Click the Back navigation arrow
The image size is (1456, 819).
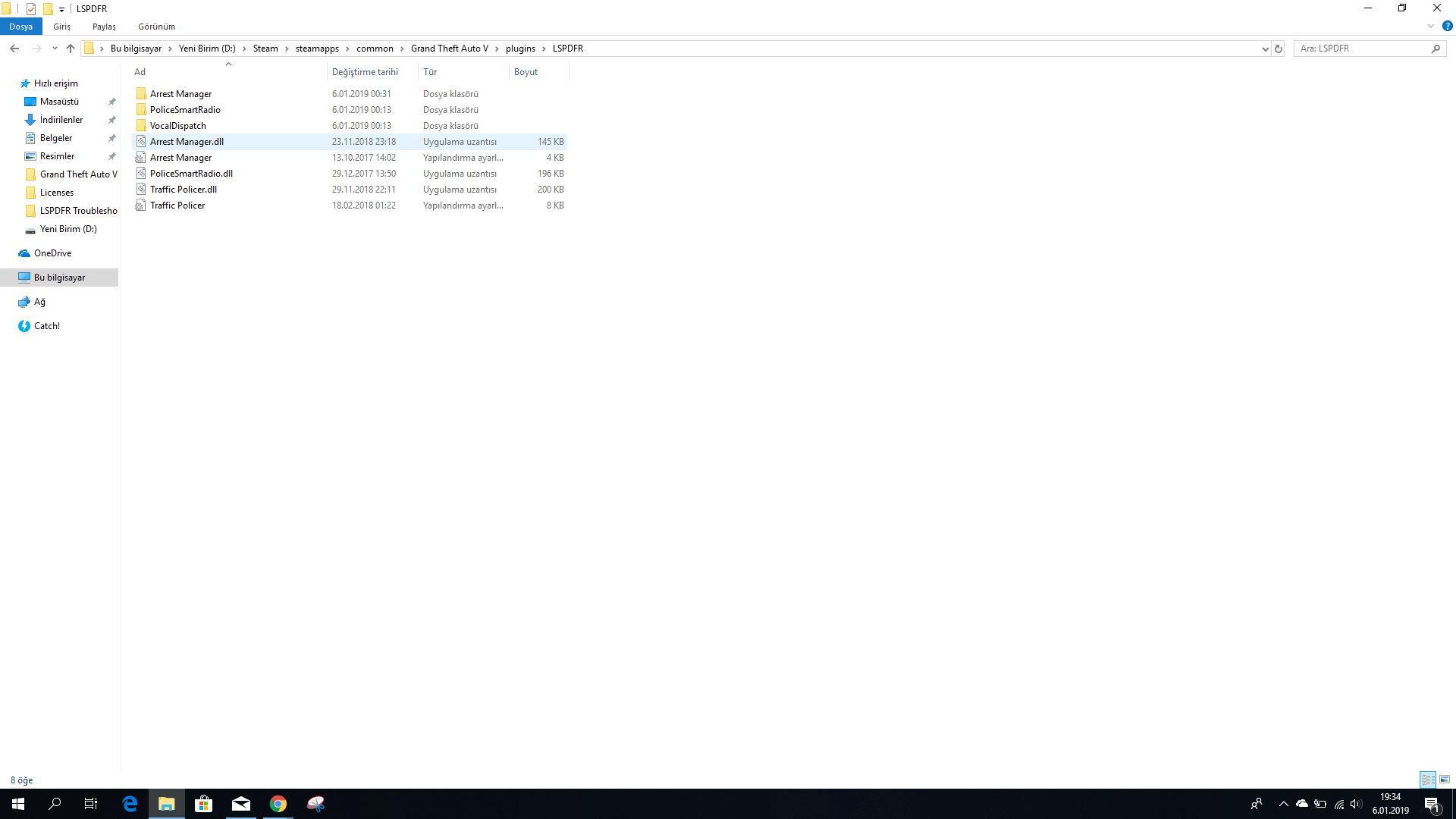tap(14, 49)
